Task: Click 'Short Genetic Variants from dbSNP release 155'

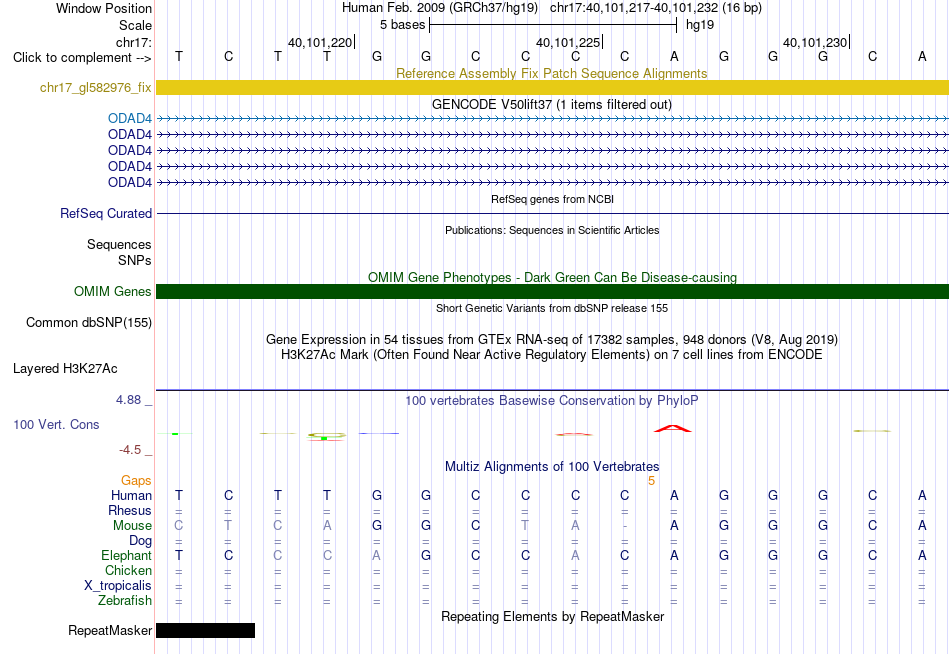Action: pyautogui.click(x=552, y=308)
